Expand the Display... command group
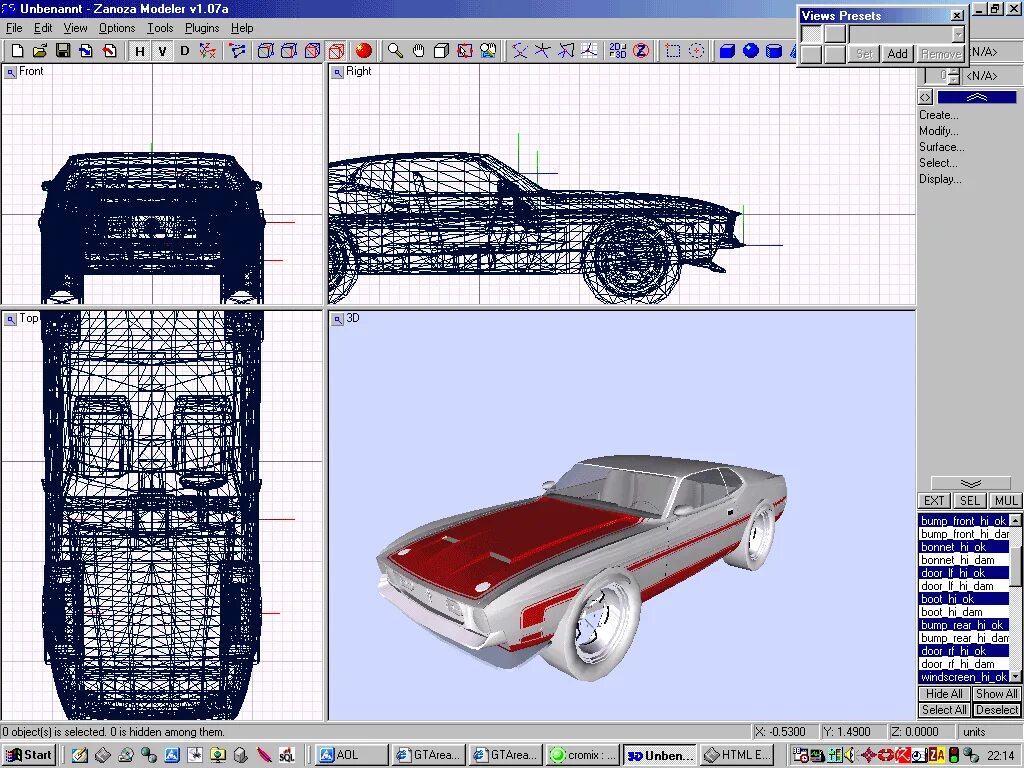Image resolution: width=1024 pixels, height=768 pixels. click(x=940, y=179)
